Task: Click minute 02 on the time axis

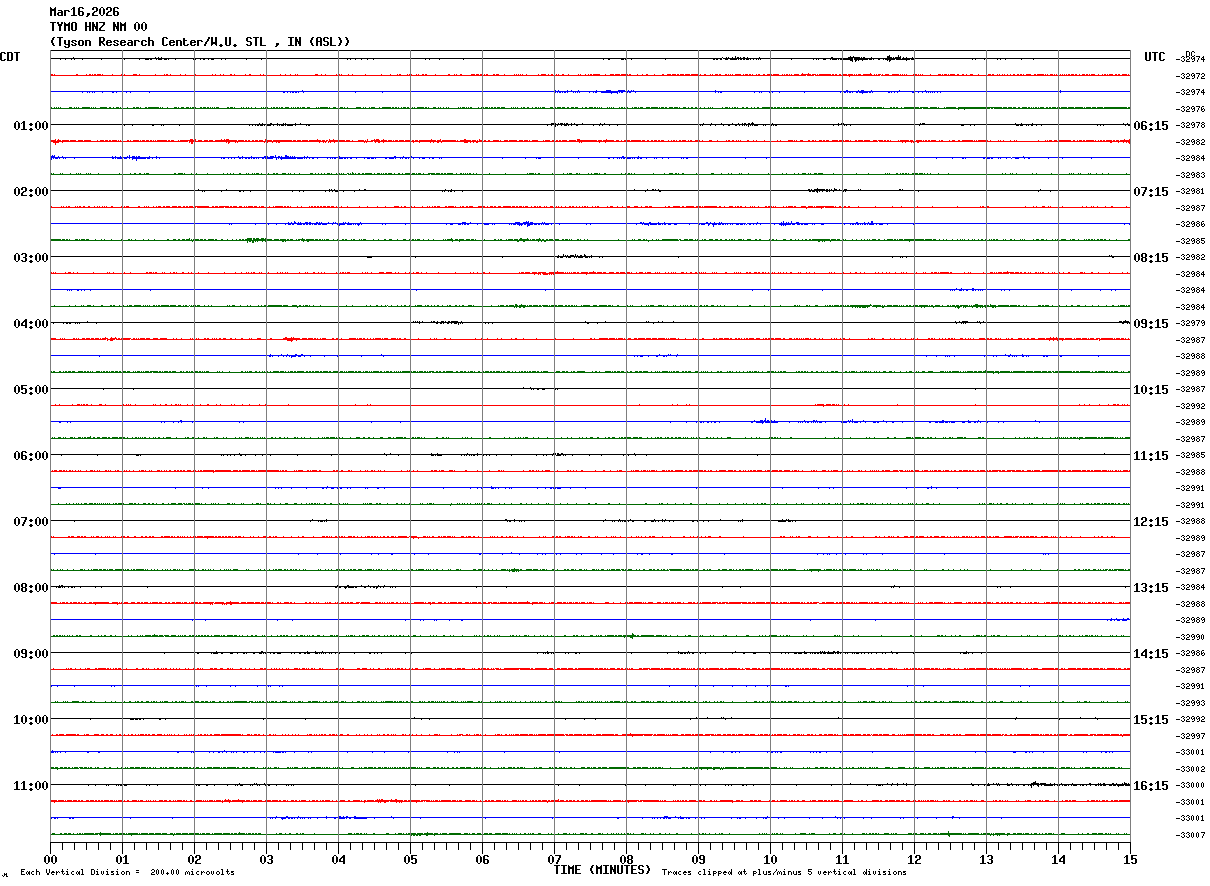Action: pyautogui.click(x=194, y=859)
